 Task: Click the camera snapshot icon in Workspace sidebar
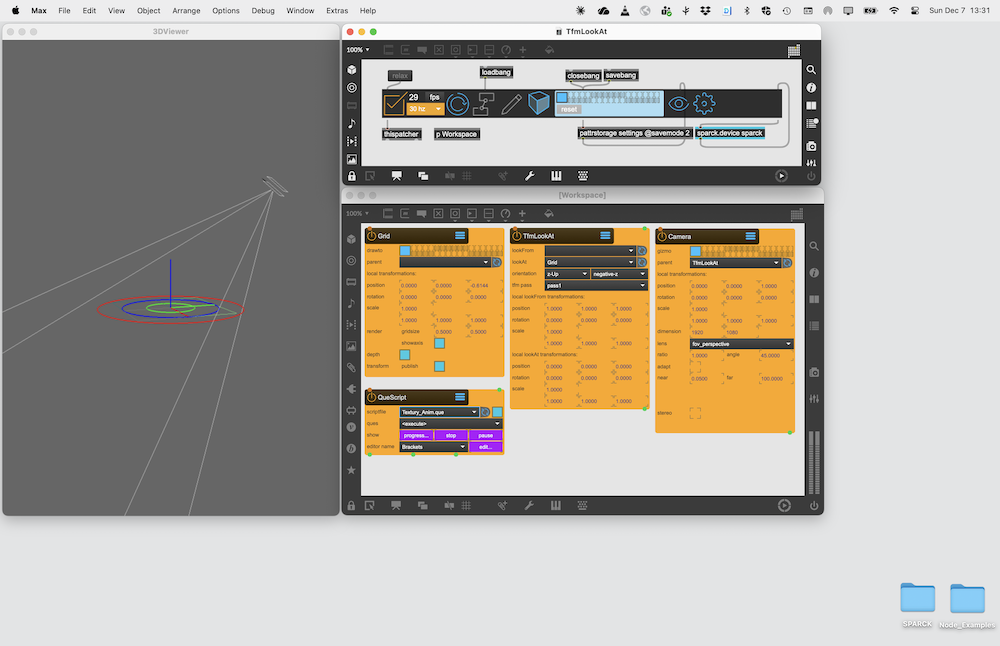814,372
